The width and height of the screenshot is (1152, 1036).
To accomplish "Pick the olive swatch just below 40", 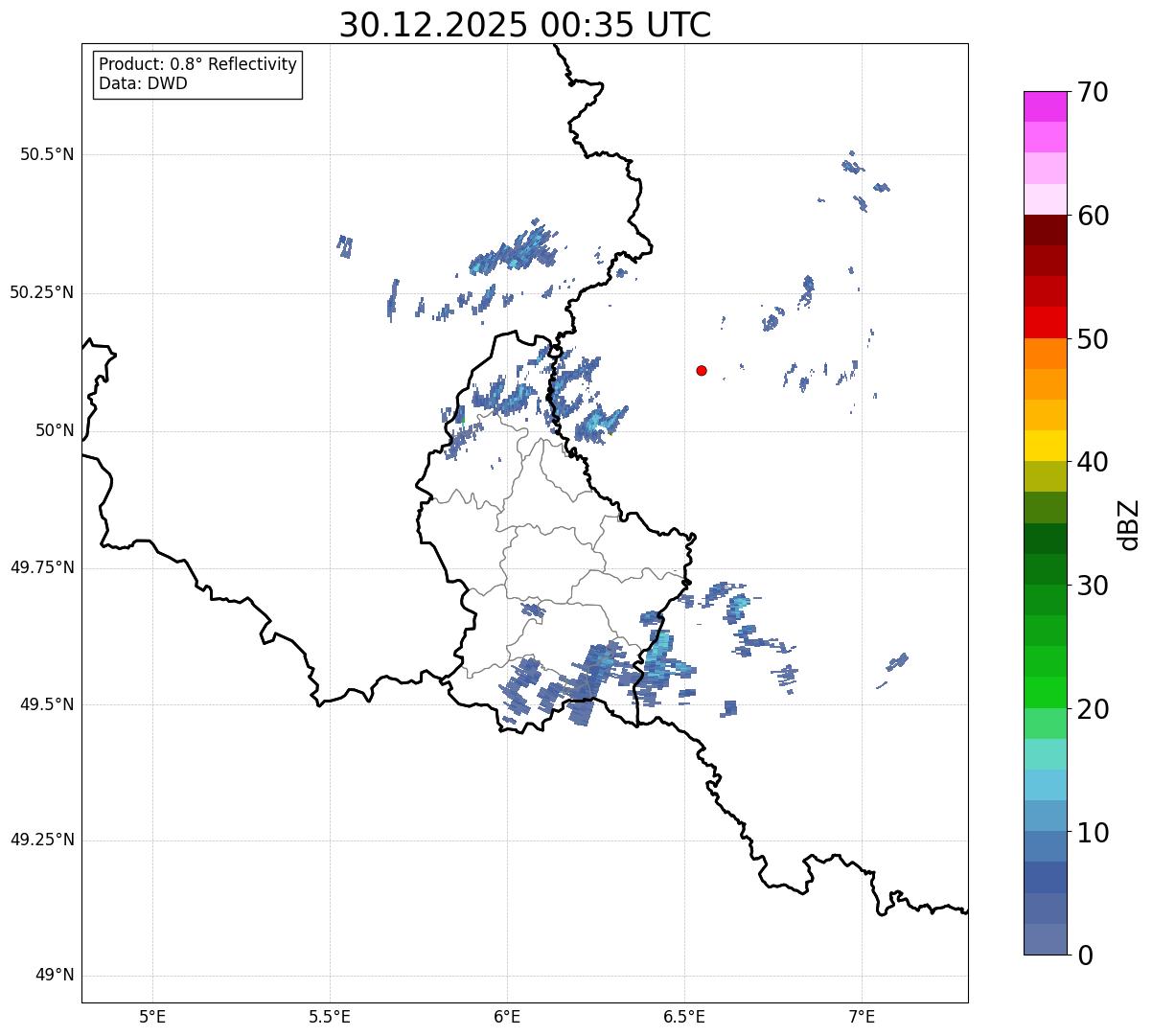I will tap(1045, 476).
